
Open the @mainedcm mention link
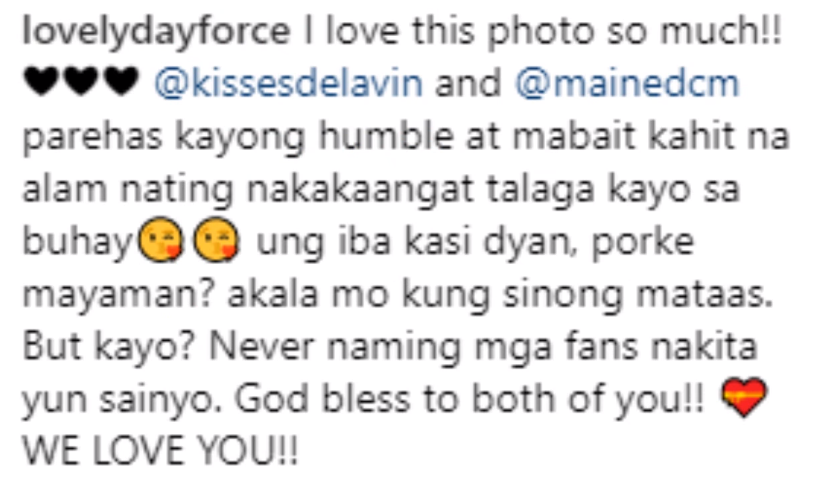tap(627, 83)
